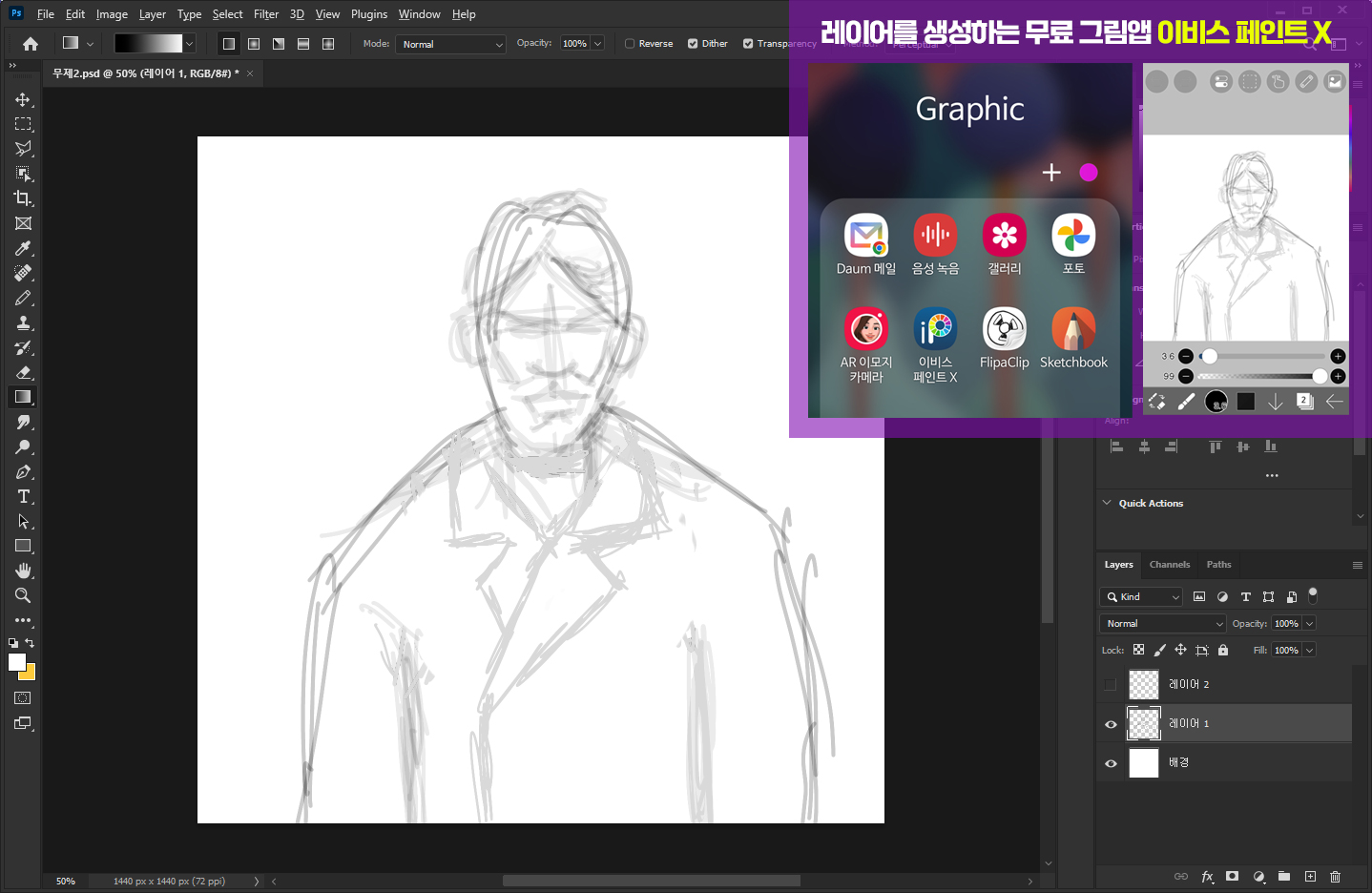The height and width of the screenshot is (893, 1372).
Task: Hide the 배경 layer
Action: click(1110, 763)
